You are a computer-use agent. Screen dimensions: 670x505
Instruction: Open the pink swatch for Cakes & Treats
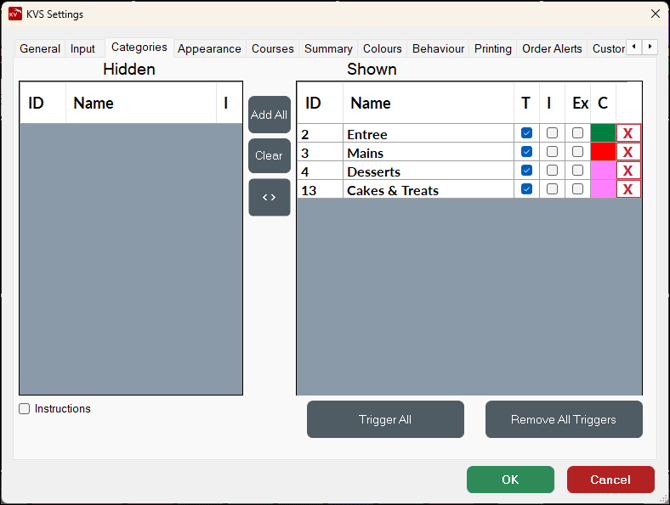tap(603, 189)
